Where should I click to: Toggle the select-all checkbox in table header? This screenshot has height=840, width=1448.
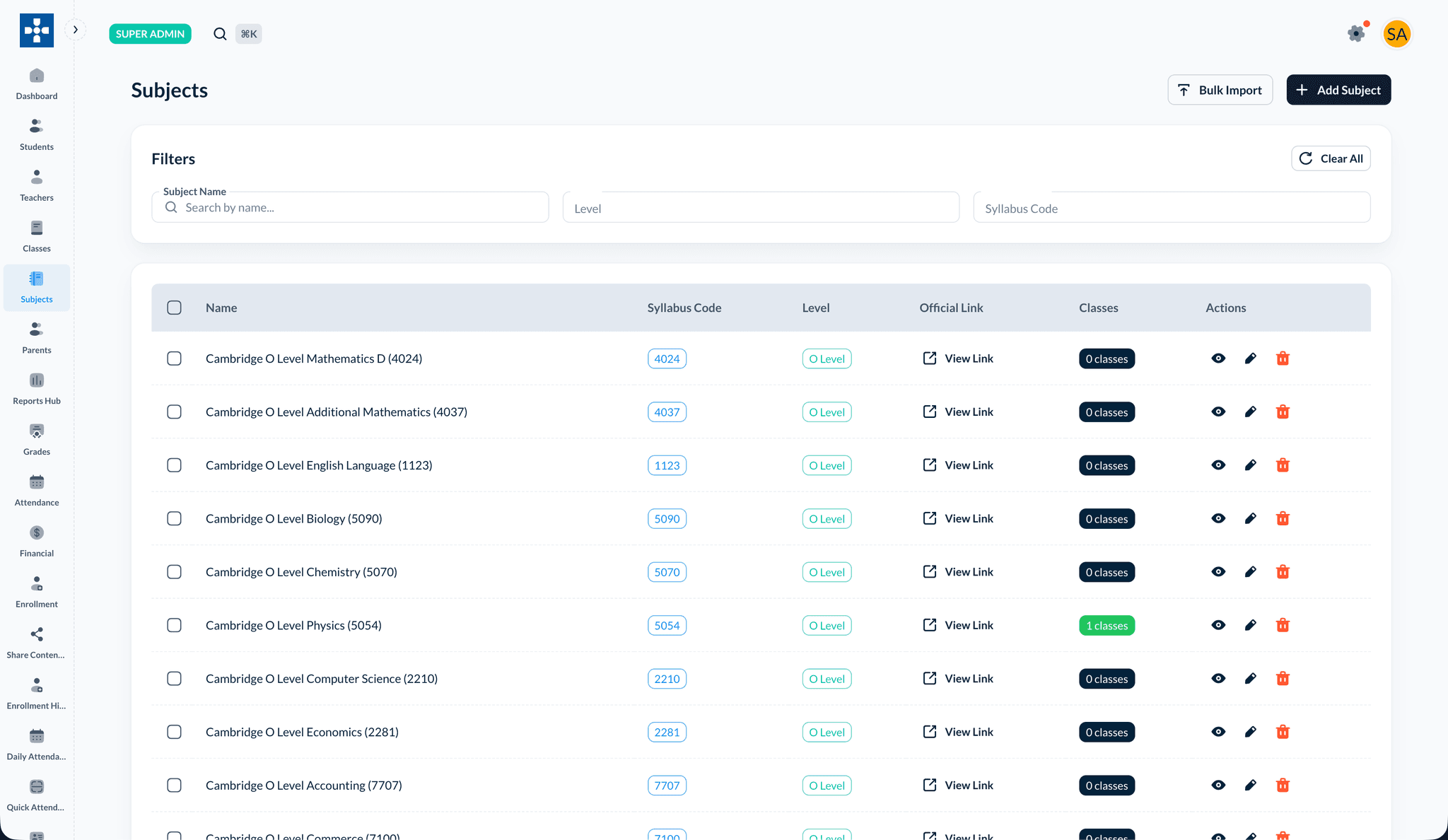click(x=174, y=308)
